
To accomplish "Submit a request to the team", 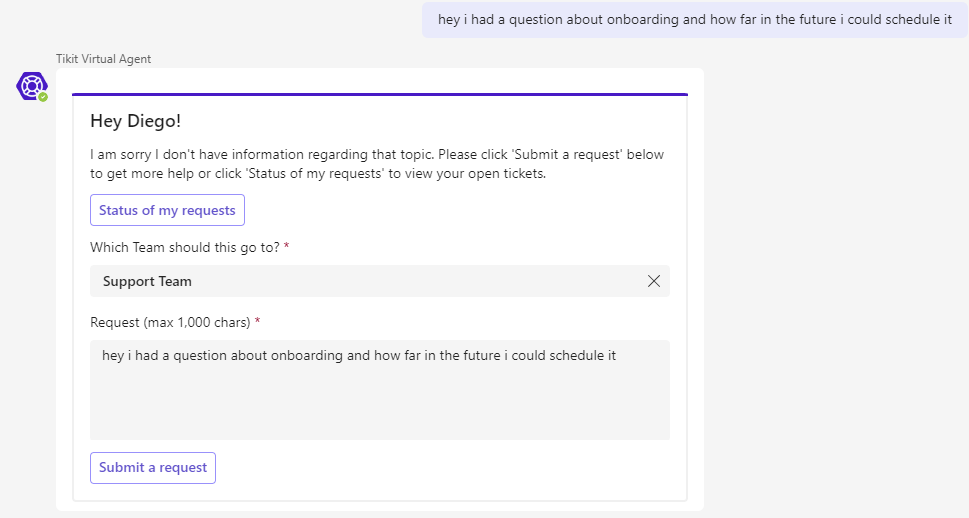I will point(153,468).
